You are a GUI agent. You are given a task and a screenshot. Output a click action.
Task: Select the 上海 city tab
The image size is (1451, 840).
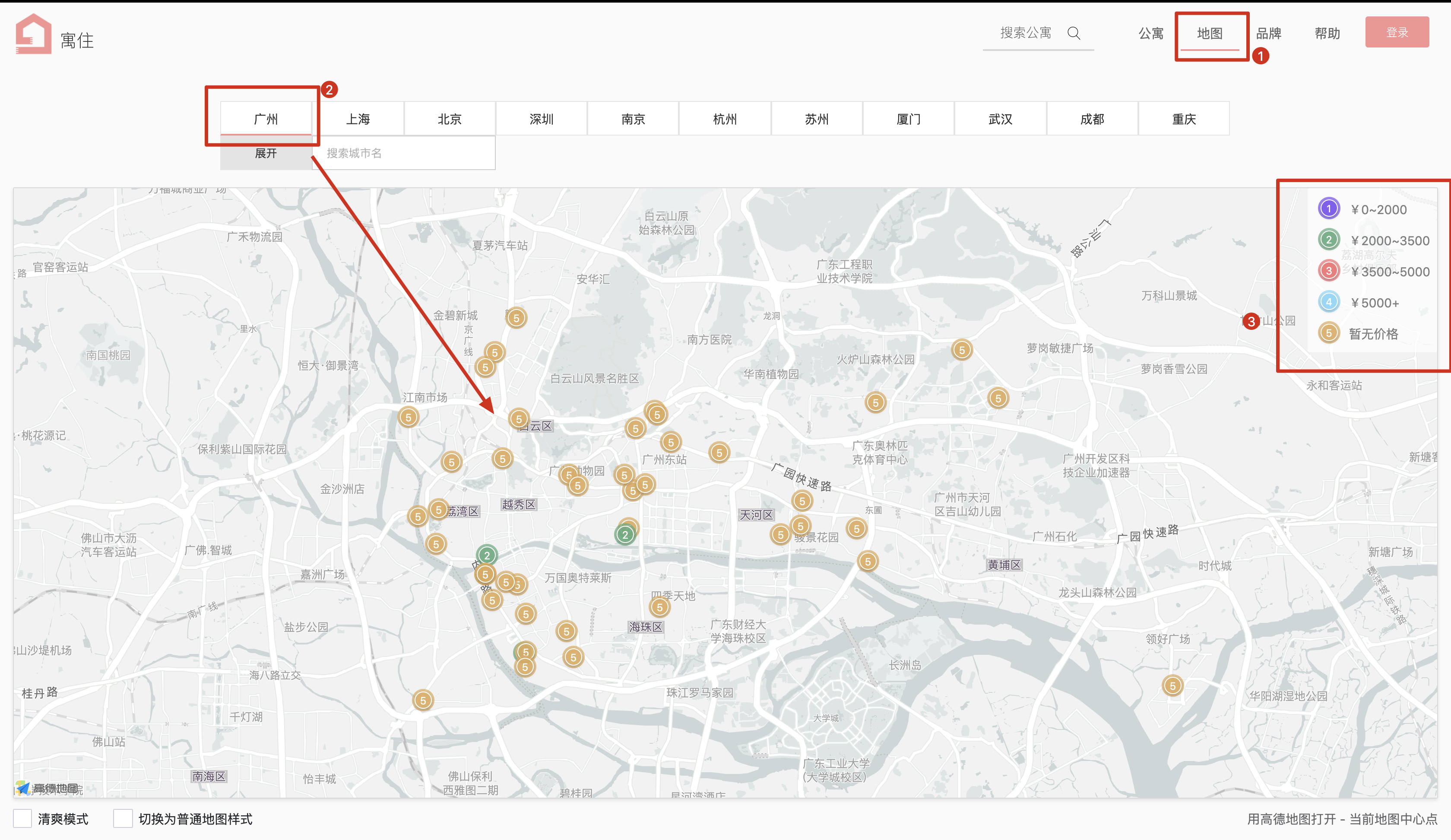[x=358, y=119]
